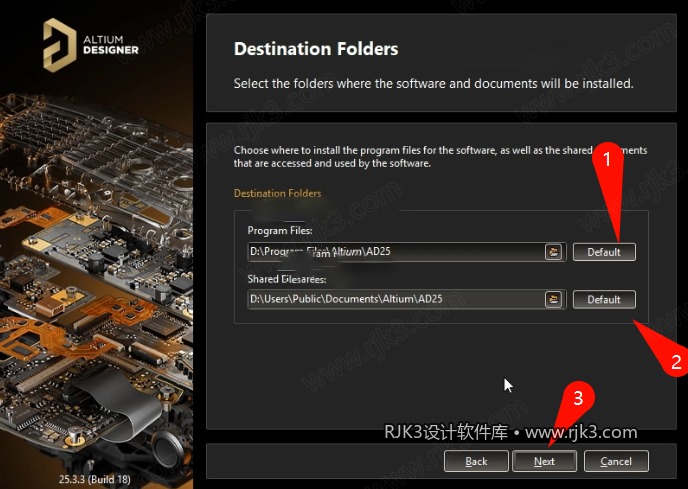This screenshot has height=489, width=688.
Task: Proceed with the Next button
Action: coord(544,461)
